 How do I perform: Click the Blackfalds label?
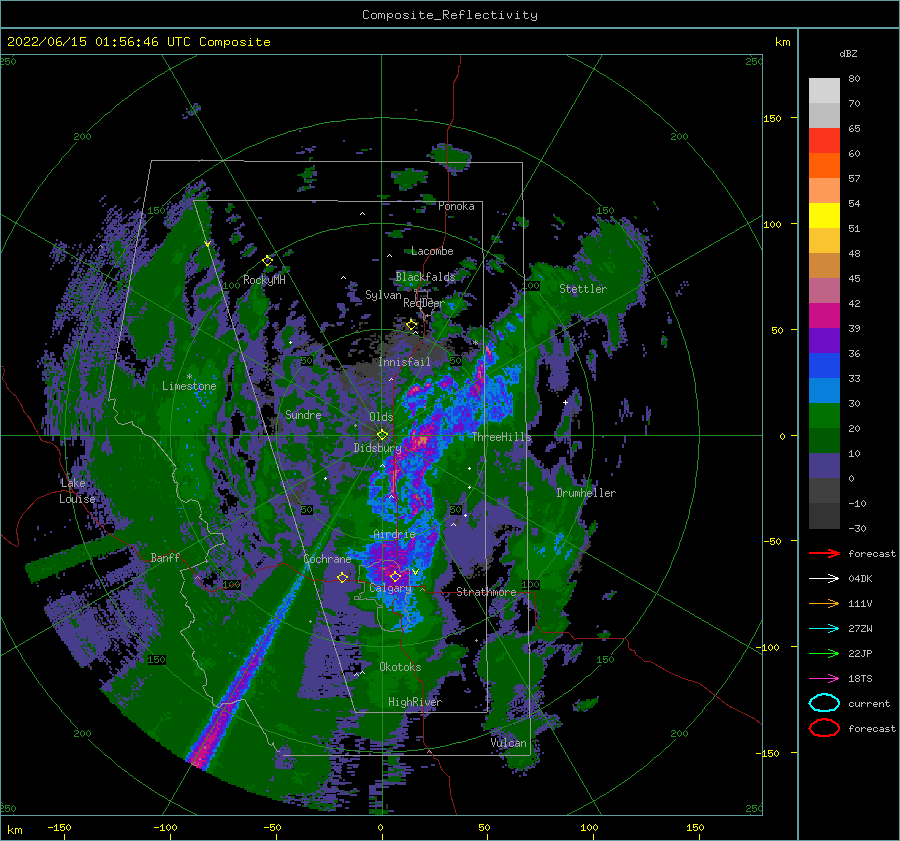coord(425,277)
